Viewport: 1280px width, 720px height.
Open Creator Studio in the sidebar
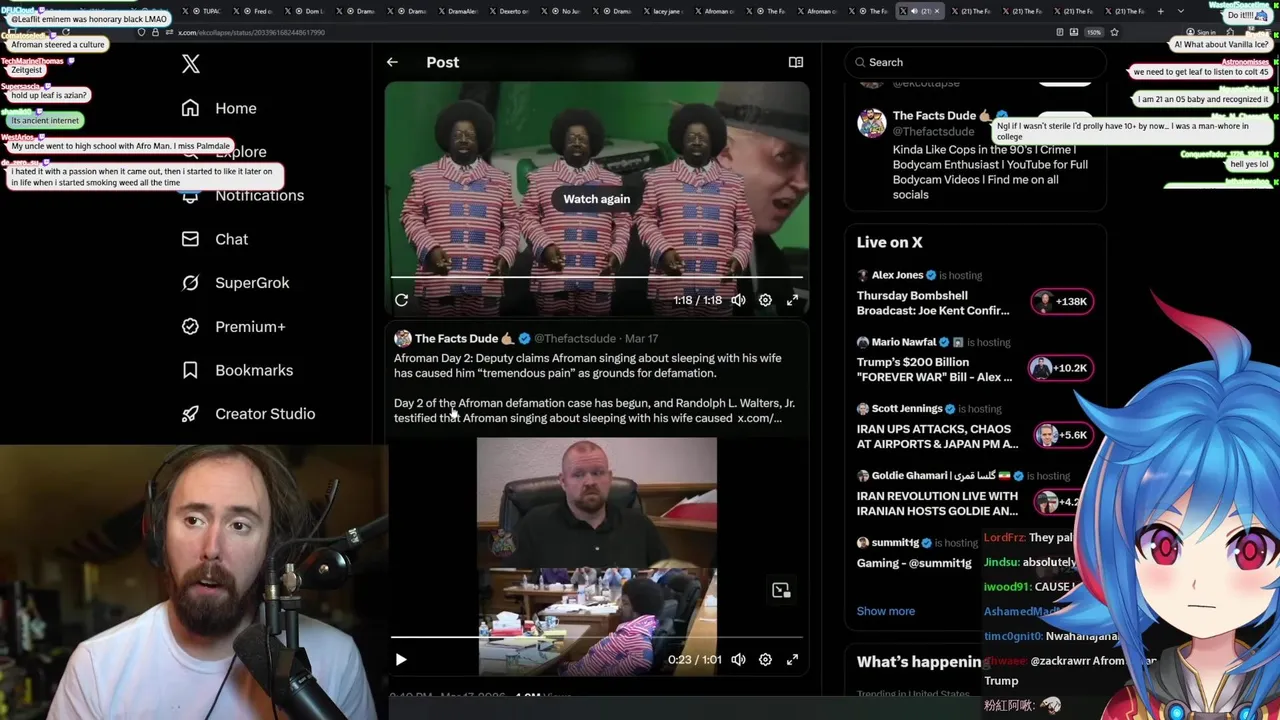[x=248, y=414]
